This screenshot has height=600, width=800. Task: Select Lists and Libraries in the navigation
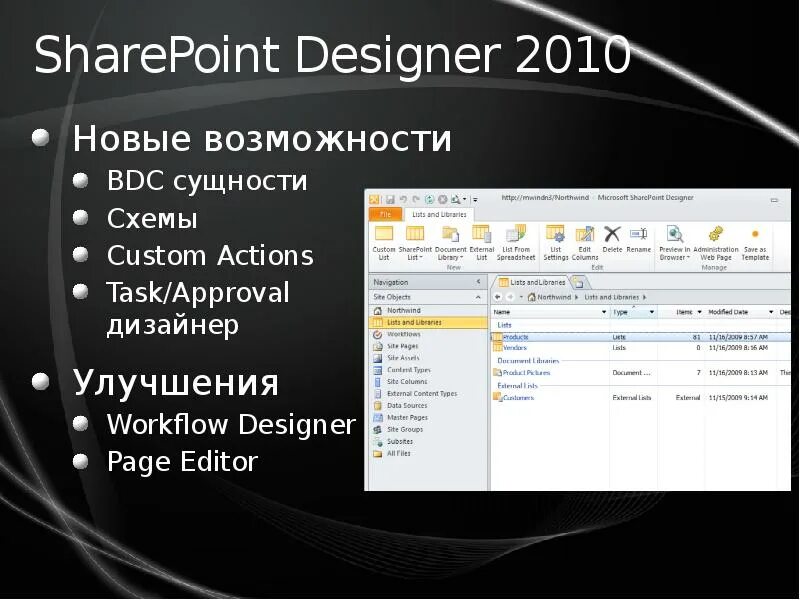click(x=428, y=322)
